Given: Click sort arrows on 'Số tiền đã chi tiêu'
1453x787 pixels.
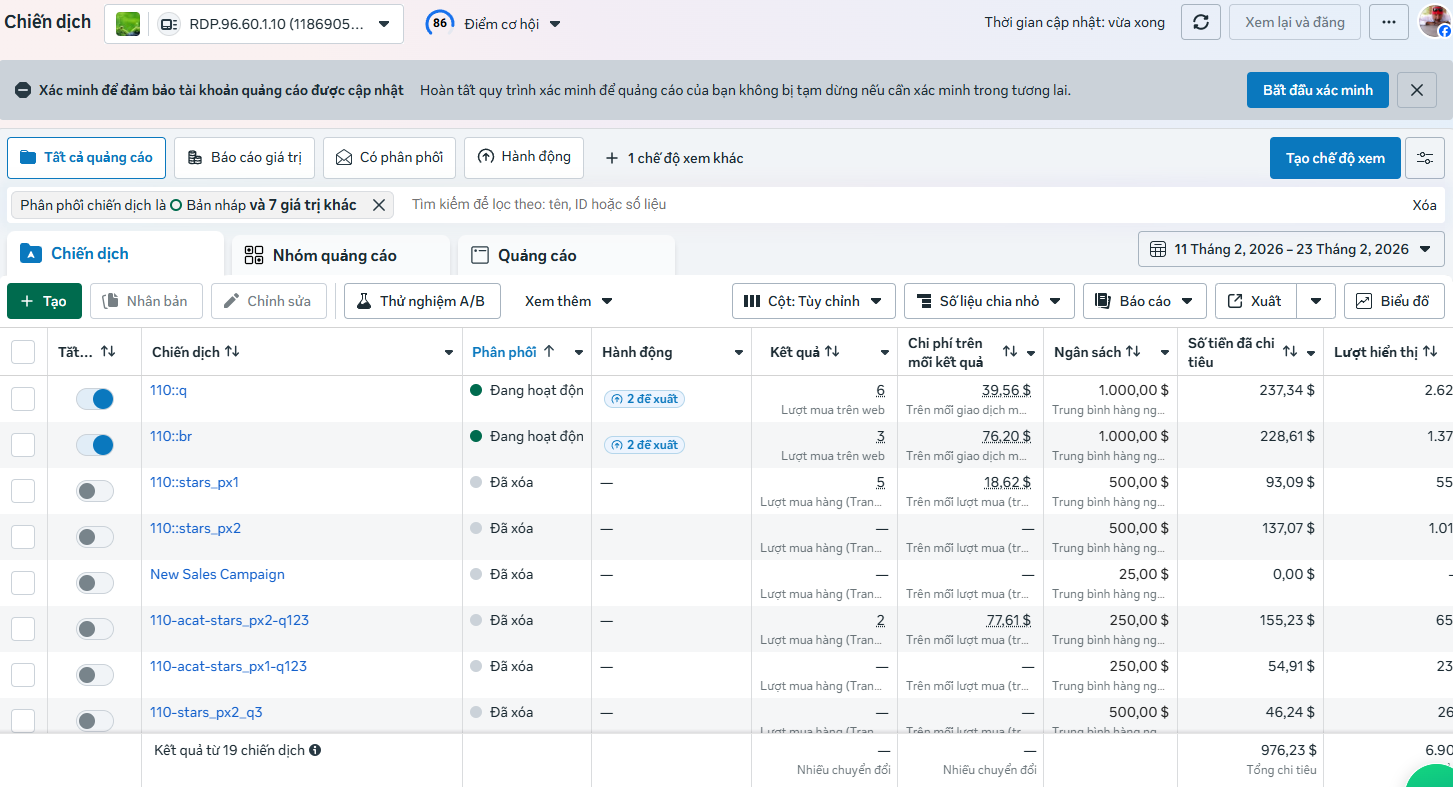Looking at the screenshot, I should pyautogui.click(x=1290, y=352).
